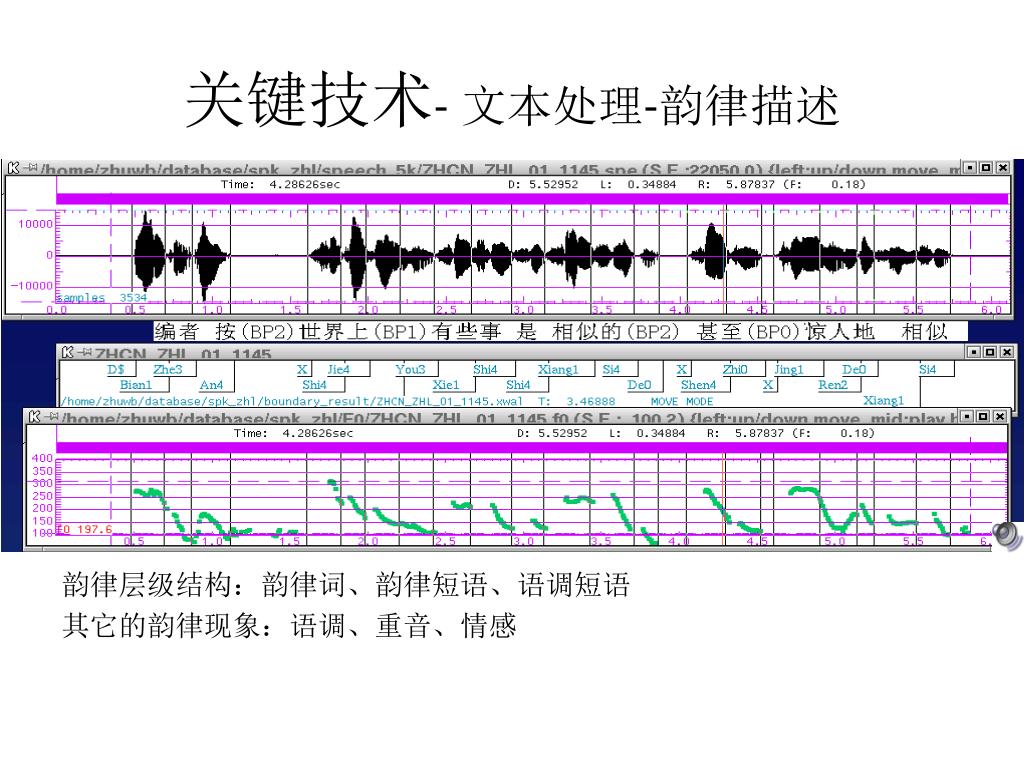Click the purple selection bar above the waveform

(x=532, y=199)
